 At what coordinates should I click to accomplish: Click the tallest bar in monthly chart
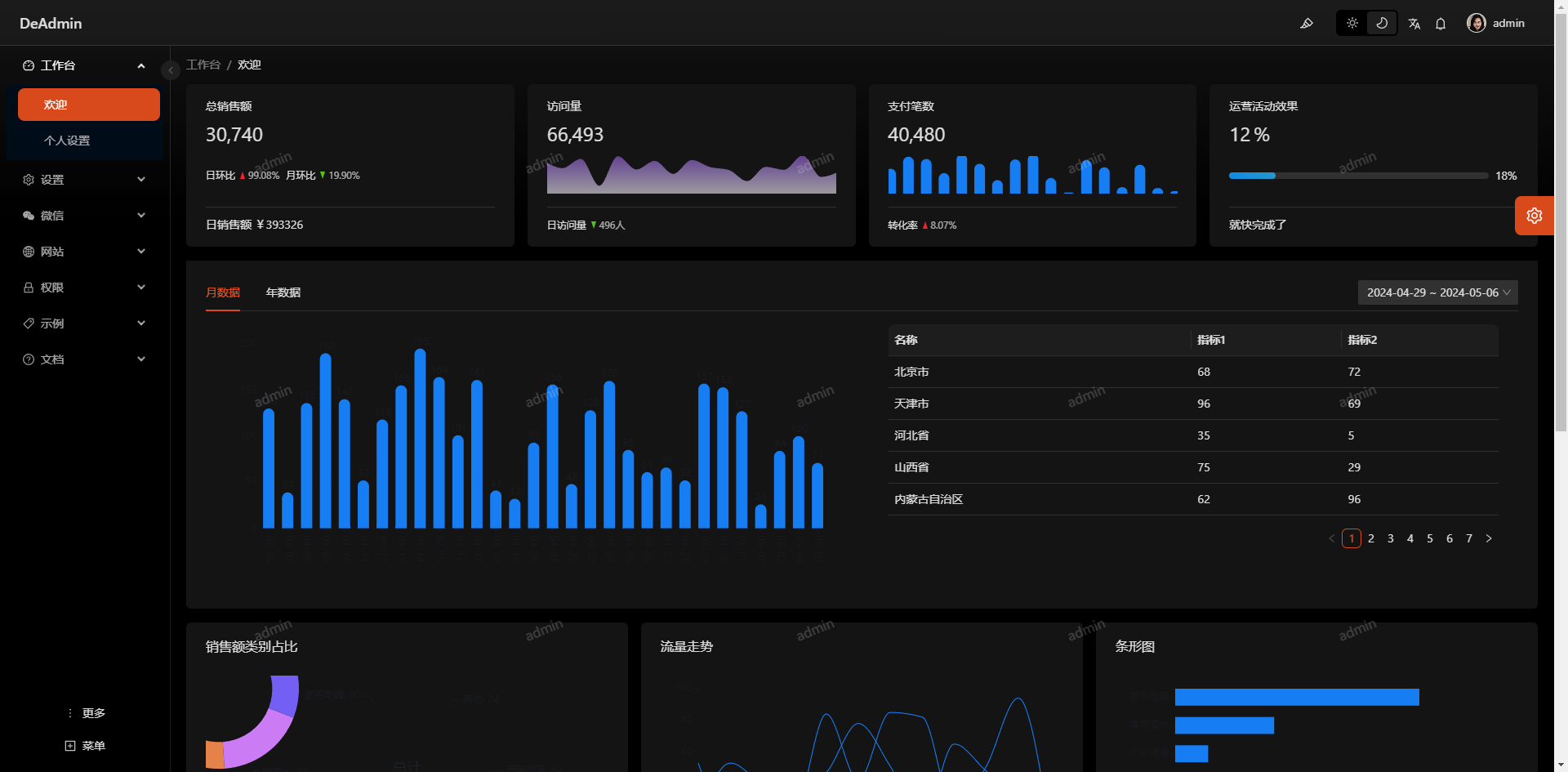[421, 439]
